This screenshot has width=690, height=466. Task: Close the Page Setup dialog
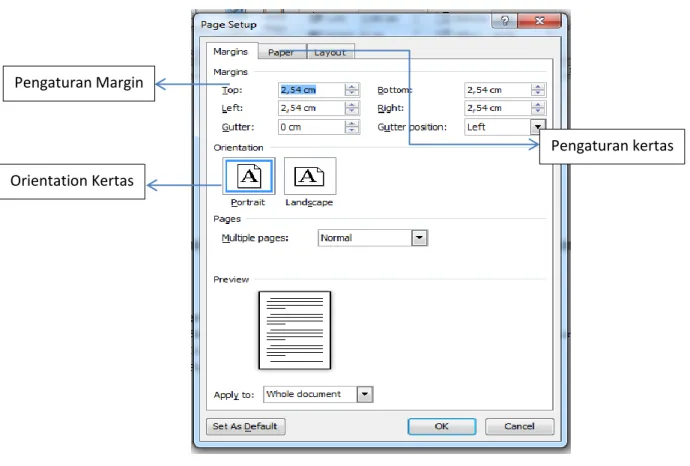(x=540, y=21)
